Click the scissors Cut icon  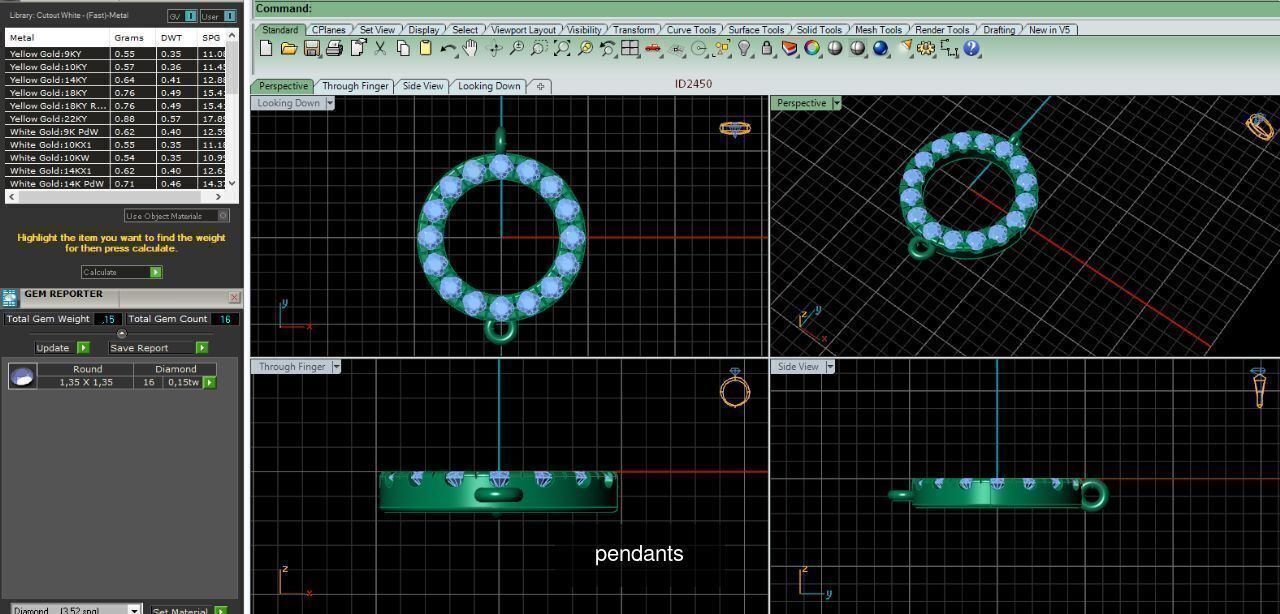[x=380, y=48]
